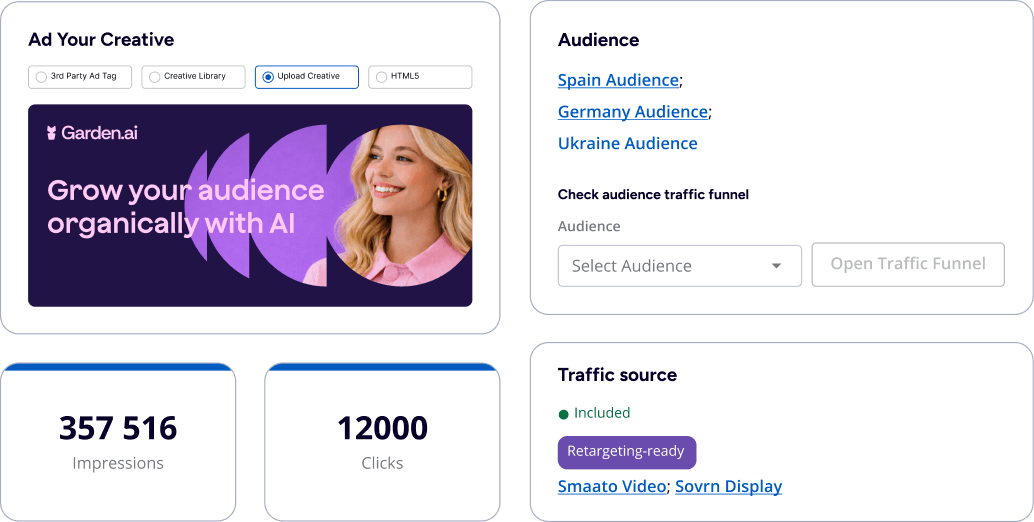Follow the Ukraine Audience link
This screenshot has height=522, width=1034.
pos(627,143)
